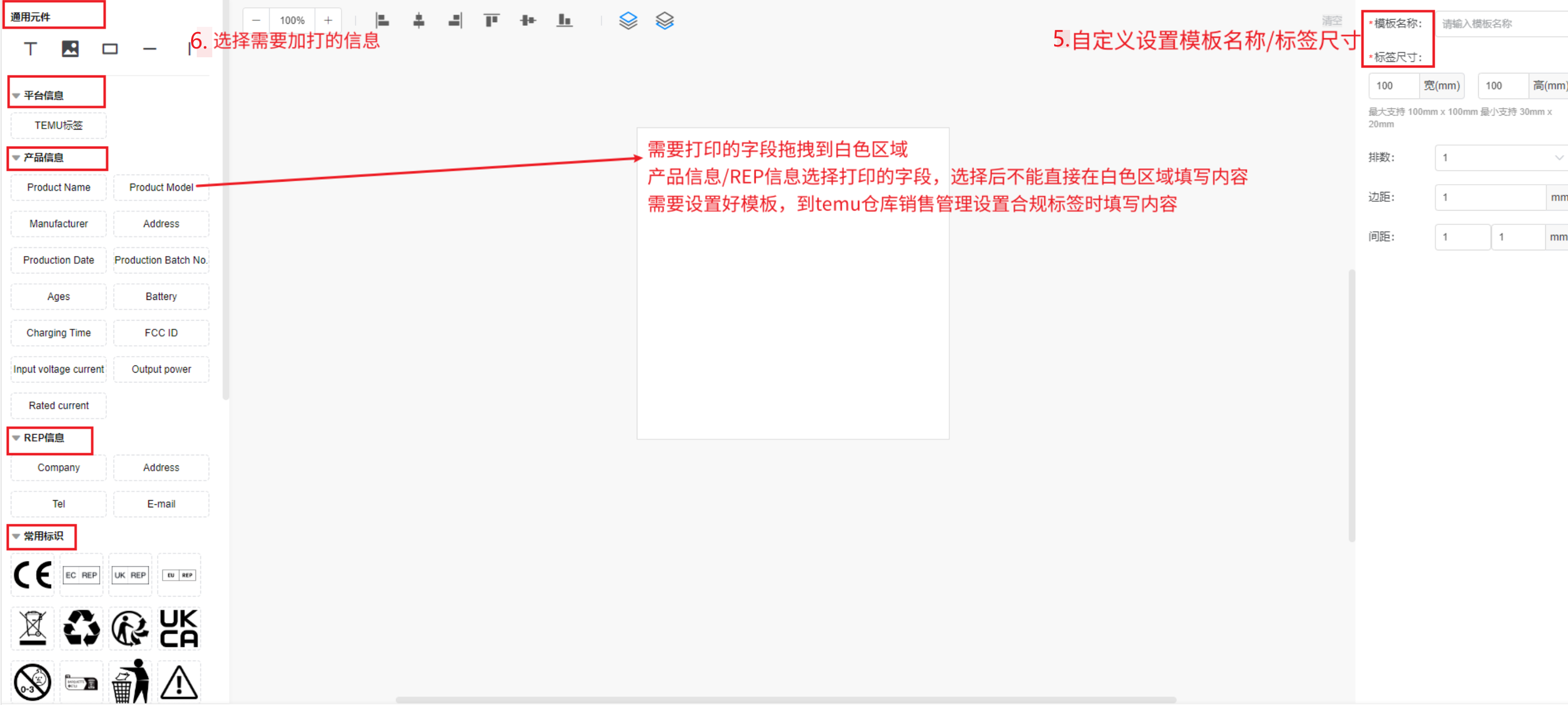
Task: Select the text element tool
Action: pyautogui.click(x=30, y=49)
